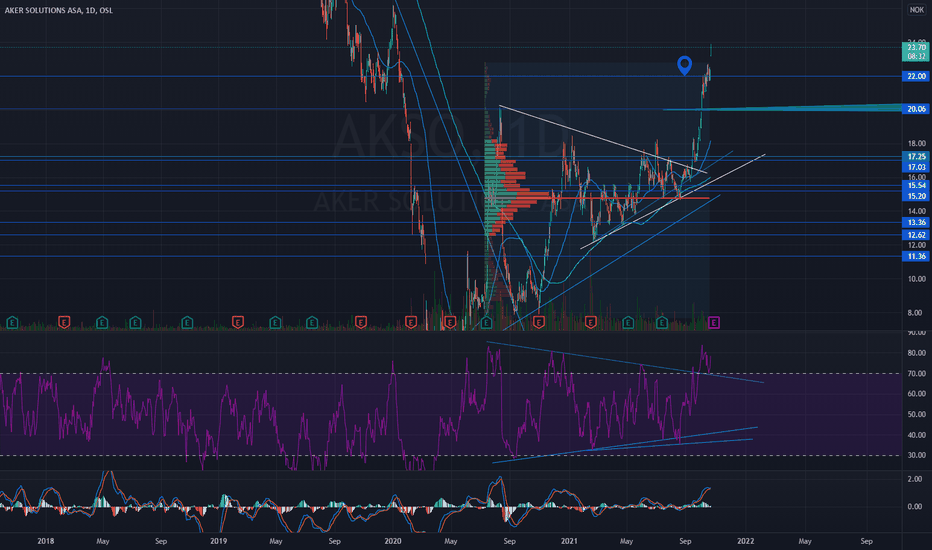This screenshot has height=550, width=932.
Task: Click the 2018 label on time axis
Action: coord(46,541)
